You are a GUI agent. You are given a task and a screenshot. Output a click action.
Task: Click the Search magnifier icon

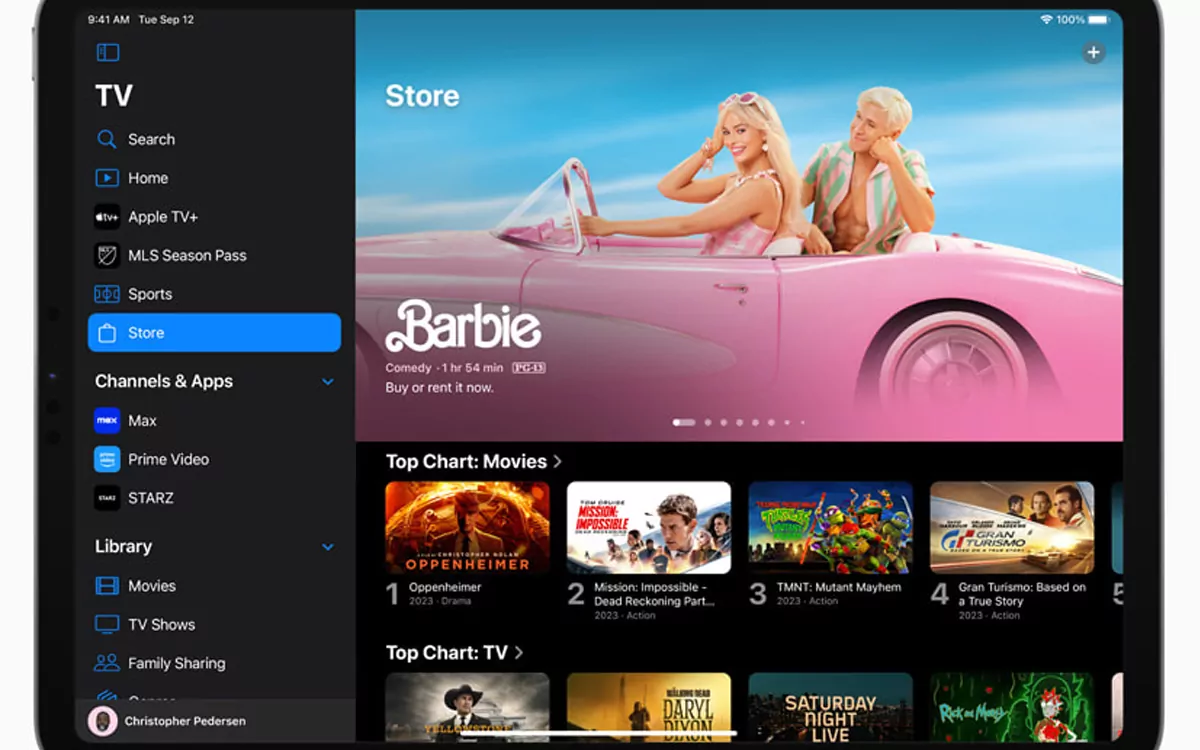coord(107,139)
